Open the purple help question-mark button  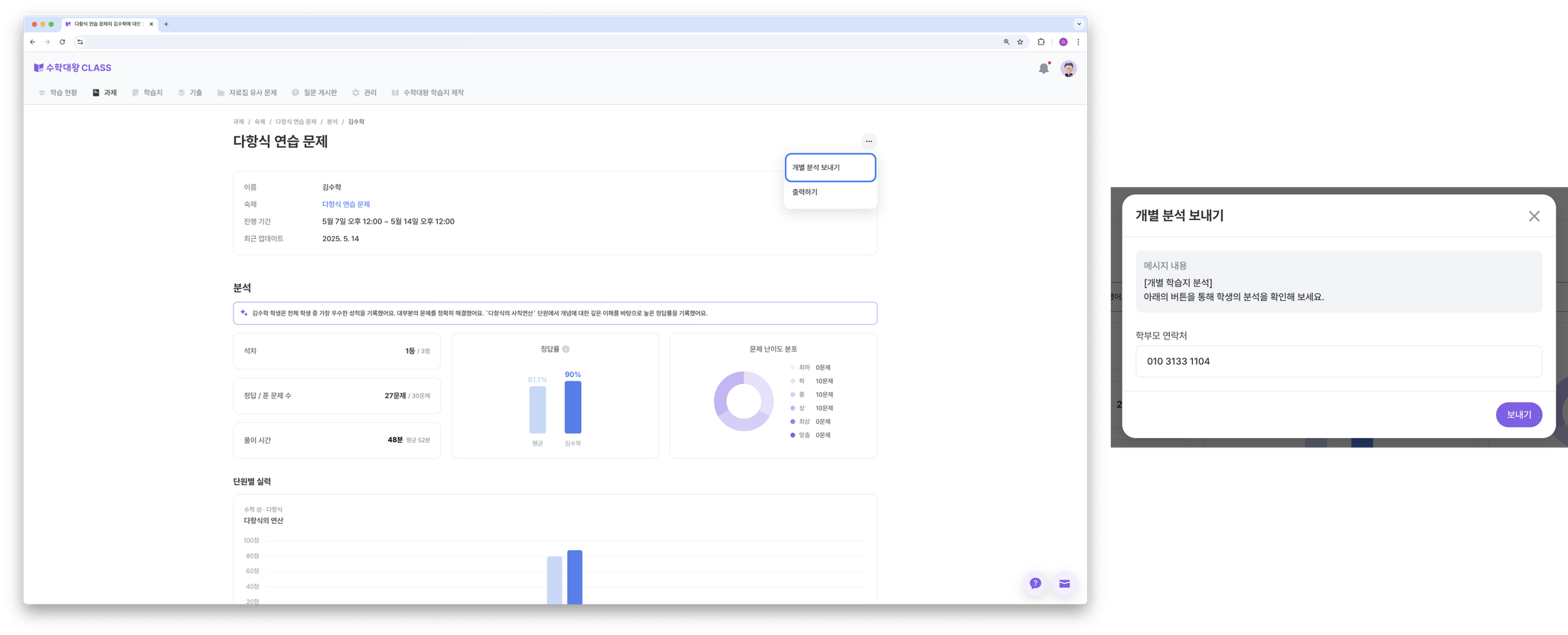click(x=1035, y=584)
